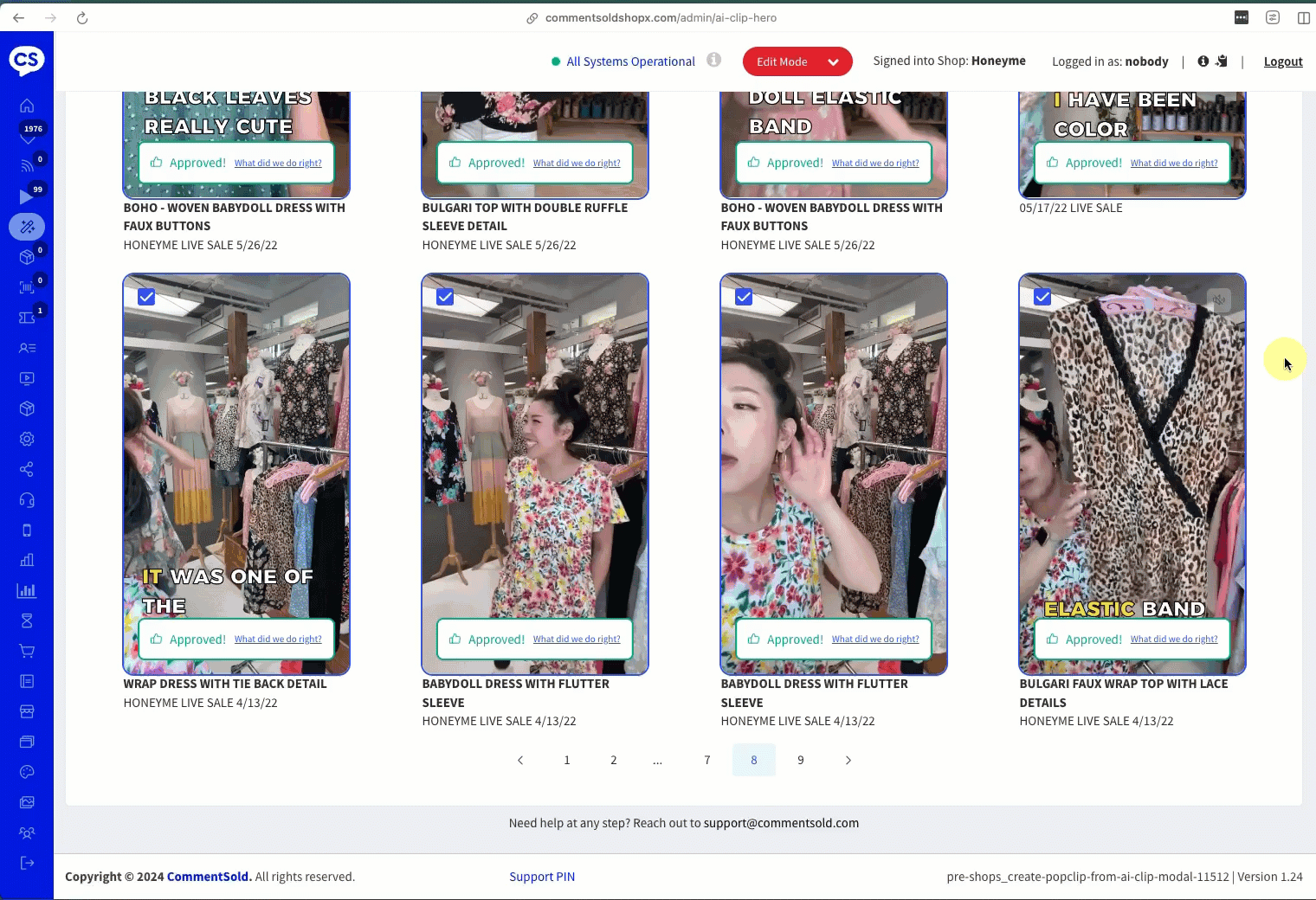Open the Home icon in sidebar
1316x900 pixels.
27,106
